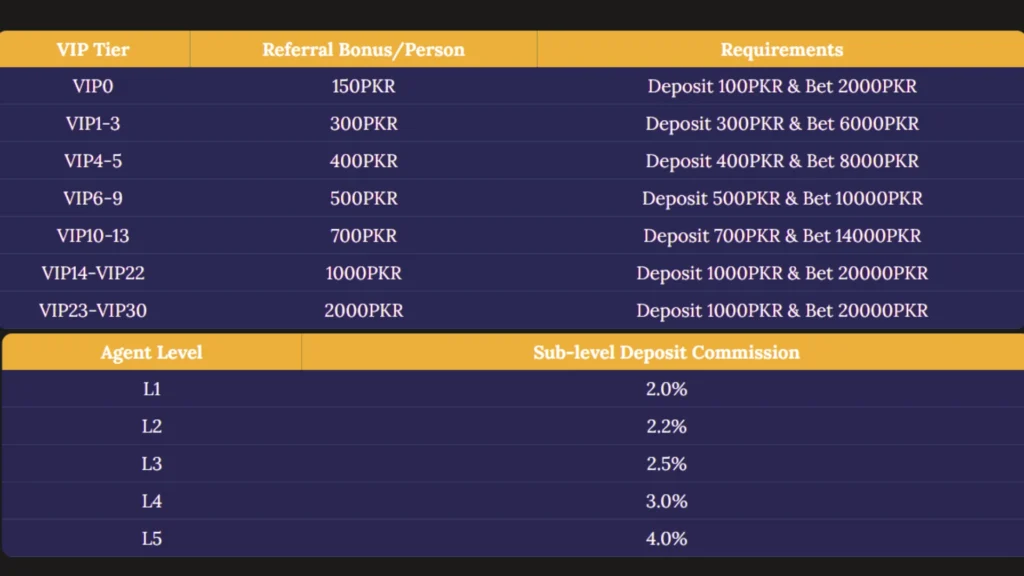This screenshot has width=1024, height=576.
Task: Click the VIP4-5 tier cell
Action: coord(93,161)
